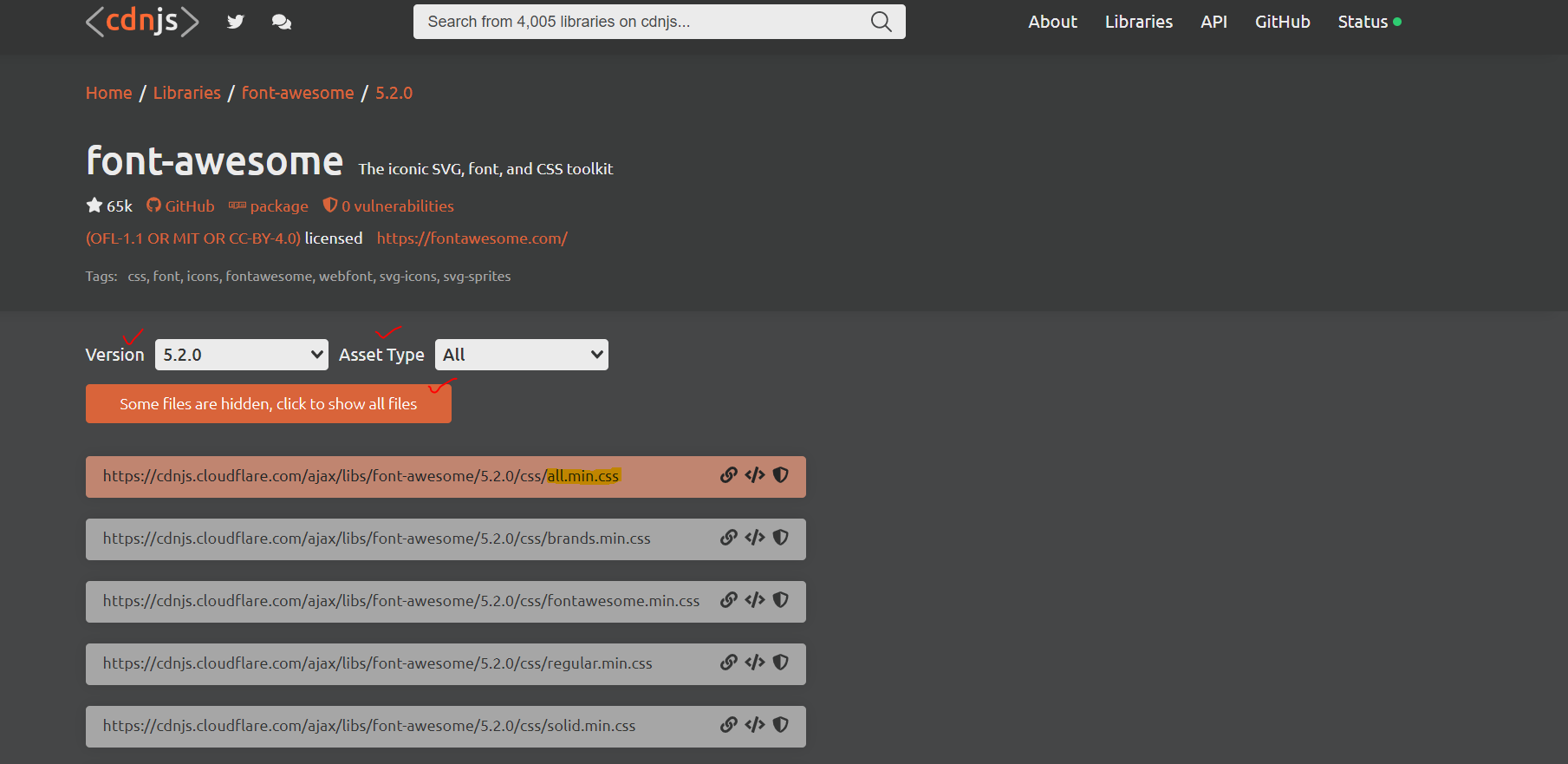
Task: Select the solid.min.css URL text
Action: point(369,726)
